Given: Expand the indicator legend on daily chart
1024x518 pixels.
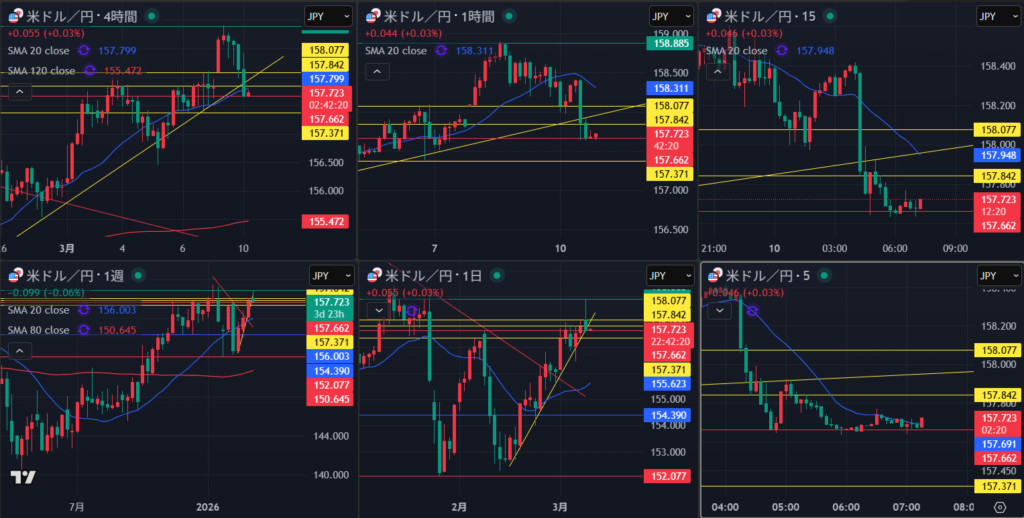Looking at the screenshot, I should pyautogui.click(x=377, y=310).
